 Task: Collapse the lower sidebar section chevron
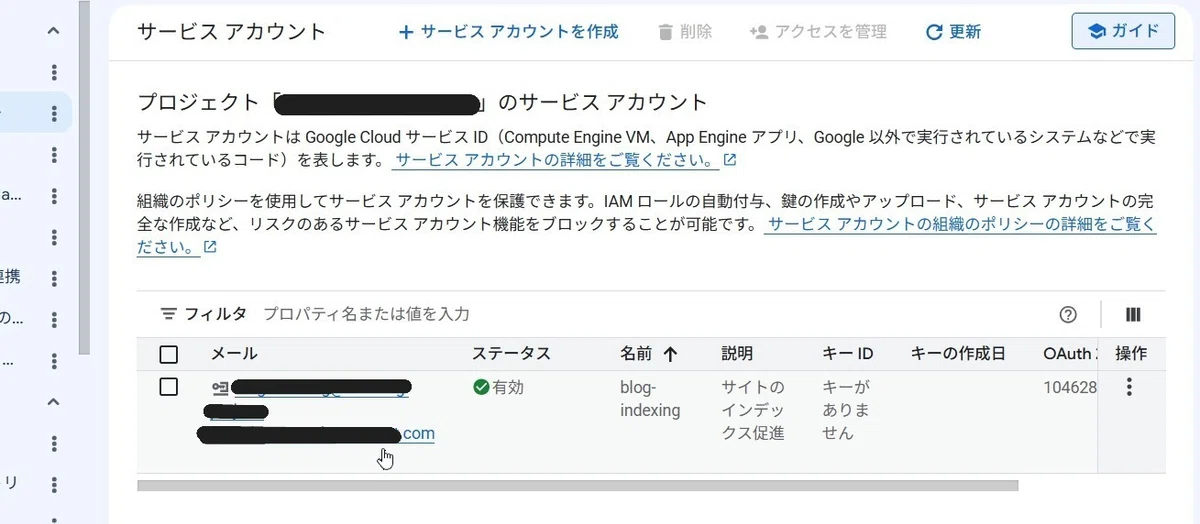coord(54,401)
